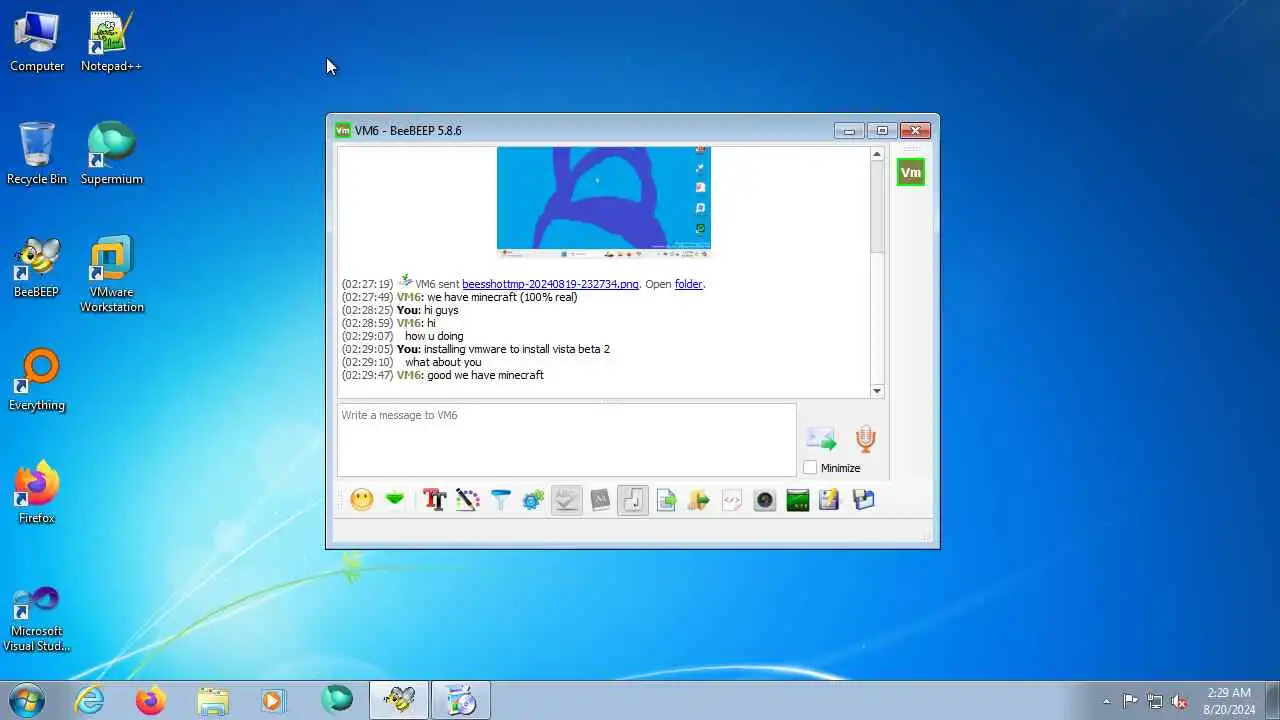Click the Show desktop button
Viewport: 1280px width, 720px height.
tap(1272, 700)
